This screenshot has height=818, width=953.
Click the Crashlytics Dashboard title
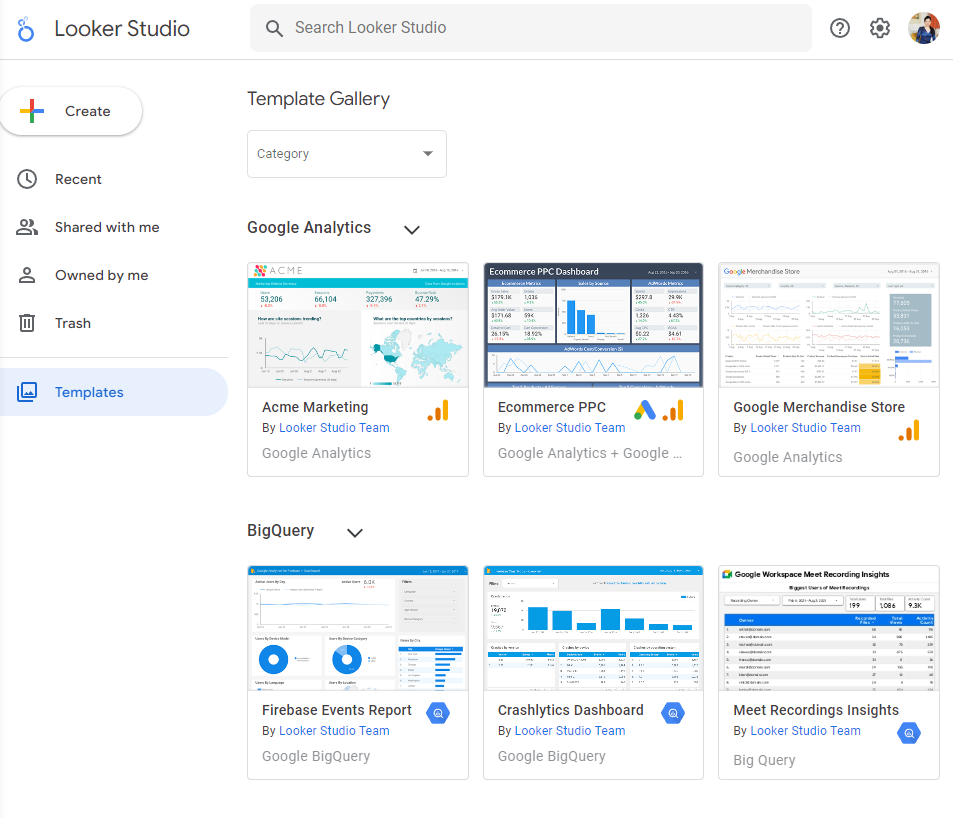point(571,710)
